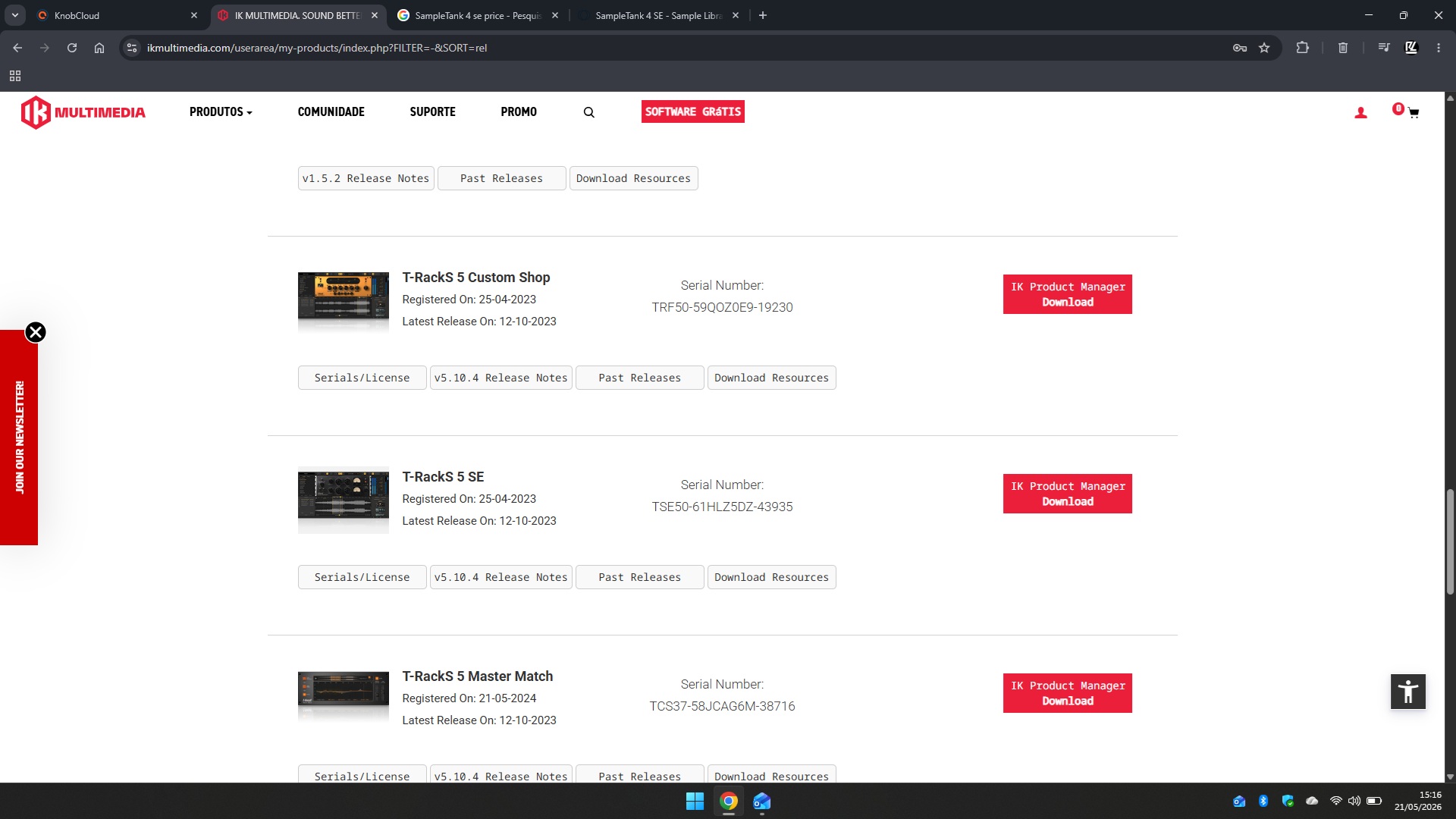This screenshot has height=819, width=1456.
Task: Click T-RackS 5 SE product thumbnail
Action: (x=343, y=500)
